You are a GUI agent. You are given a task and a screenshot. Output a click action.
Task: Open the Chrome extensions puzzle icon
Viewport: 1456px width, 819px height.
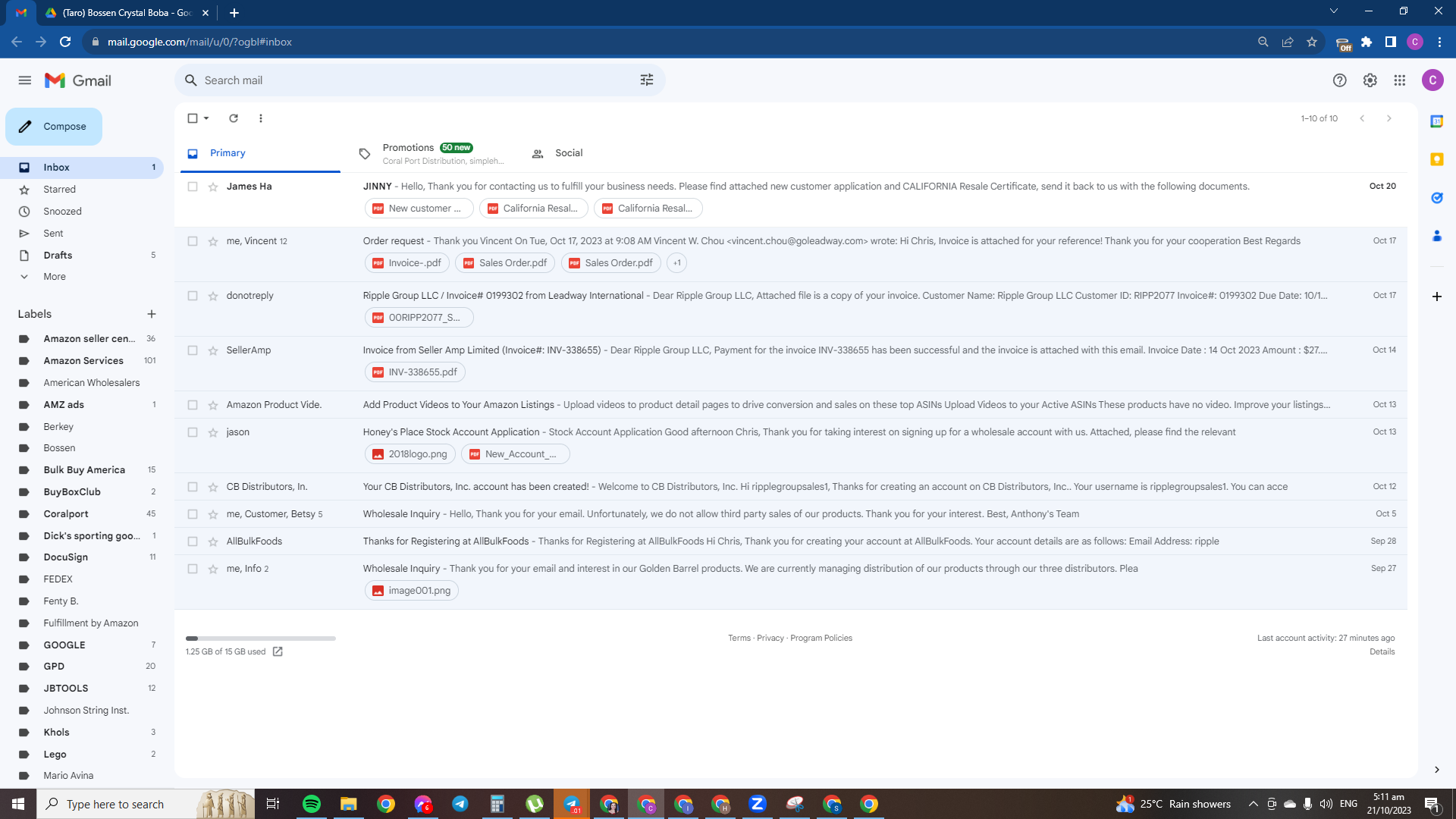pos(1367,42)
